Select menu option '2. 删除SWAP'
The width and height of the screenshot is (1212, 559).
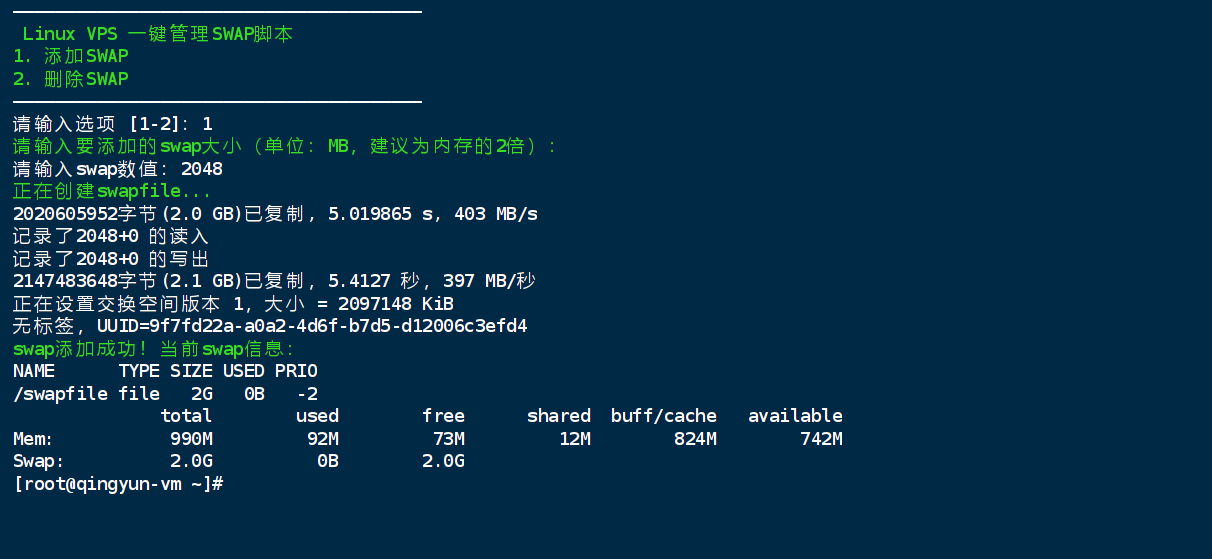[71, 79]
